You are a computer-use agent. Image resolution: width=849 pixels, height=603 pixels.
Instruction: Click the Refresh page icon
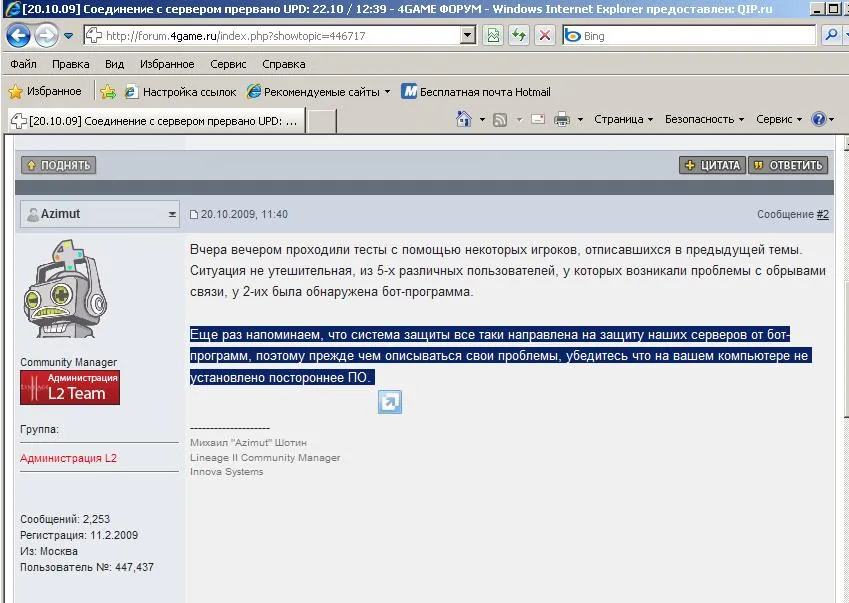[518, 36]
